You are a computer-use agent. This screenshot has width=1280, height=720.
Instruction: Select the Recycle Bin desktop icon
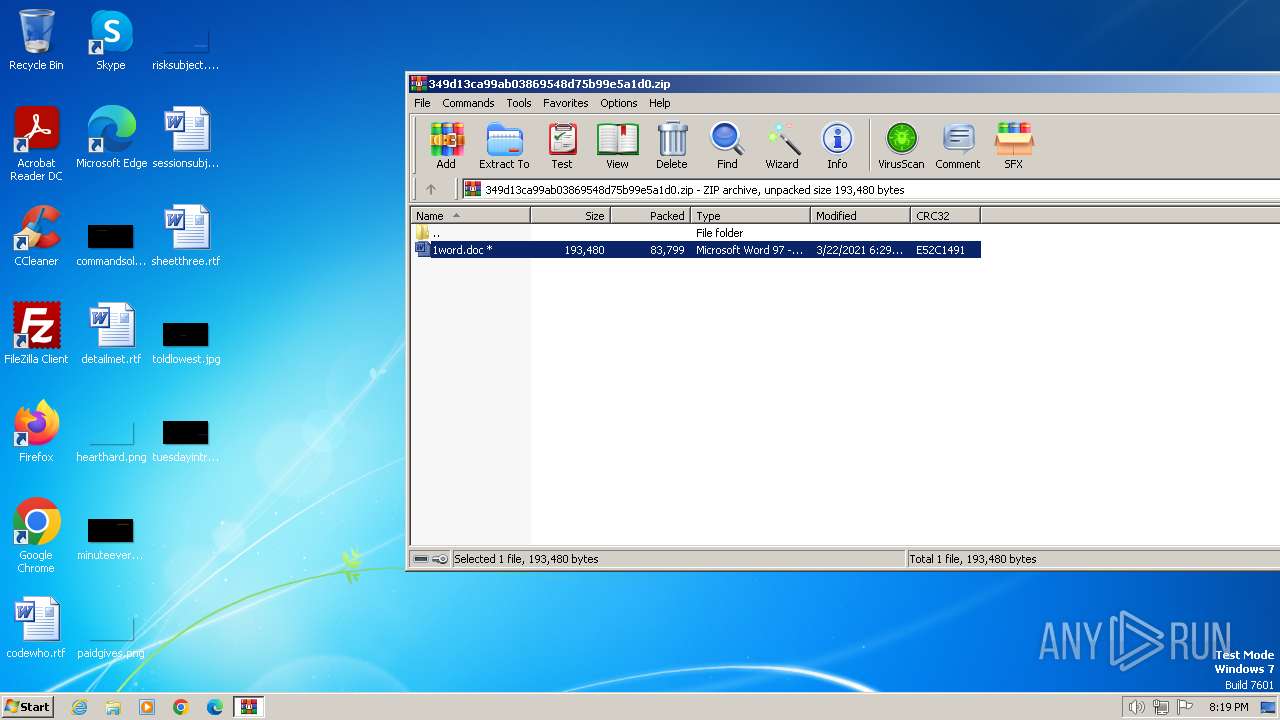pyautogui.click(x=36, y=40)
